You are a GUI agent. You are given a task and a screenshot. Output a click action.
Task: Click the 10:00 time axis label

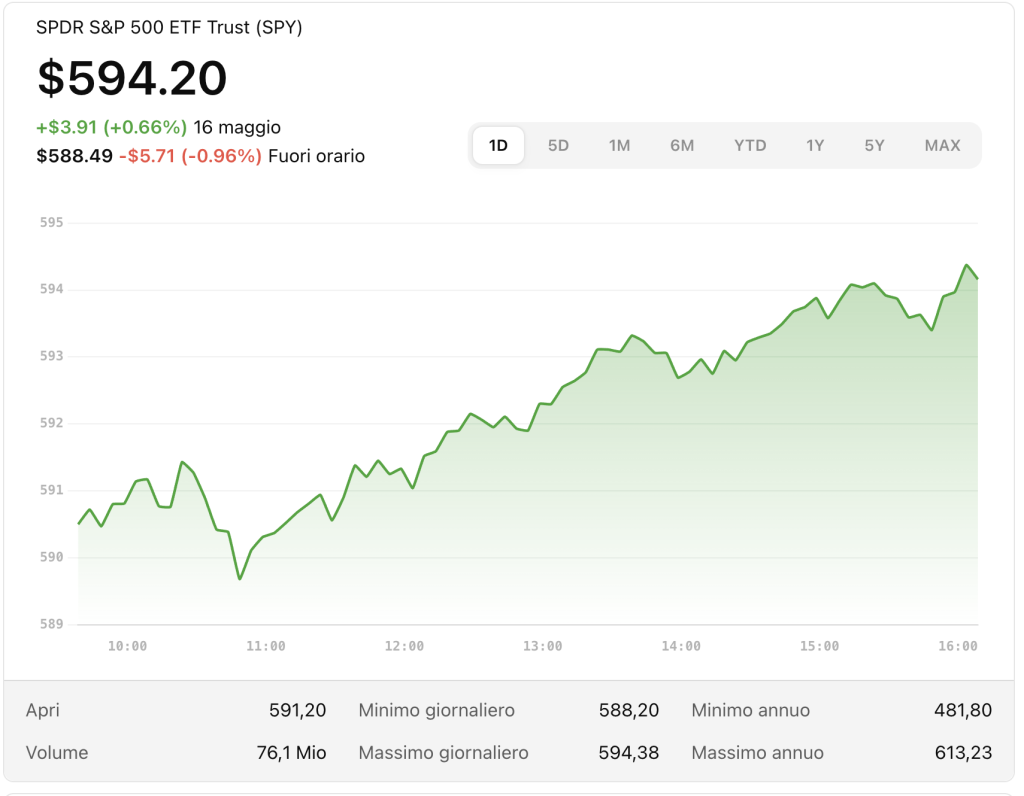point(127,646)
